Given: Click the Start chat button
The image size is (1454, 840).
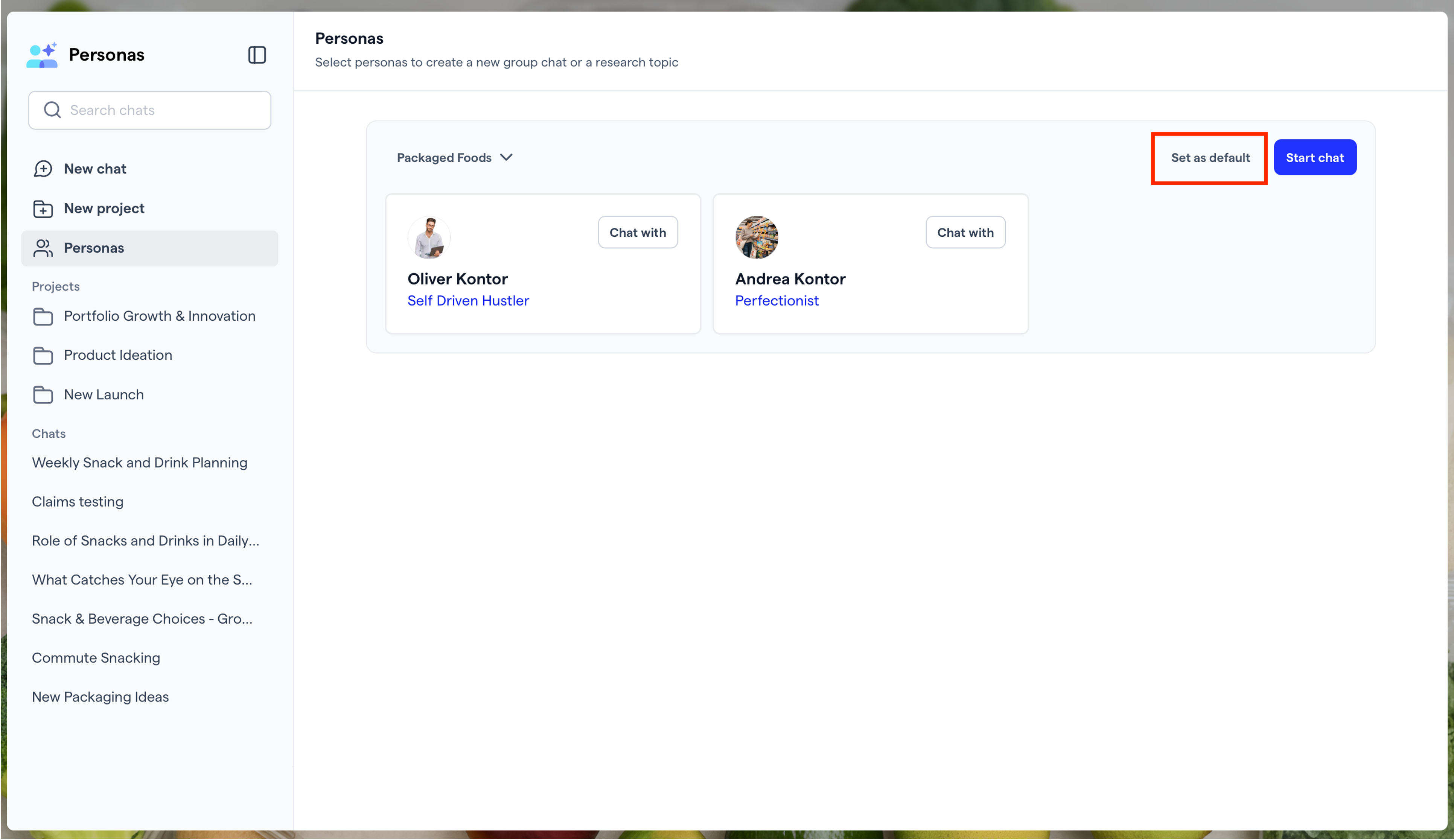Looking at the screenshot, I should point(1315,157).
